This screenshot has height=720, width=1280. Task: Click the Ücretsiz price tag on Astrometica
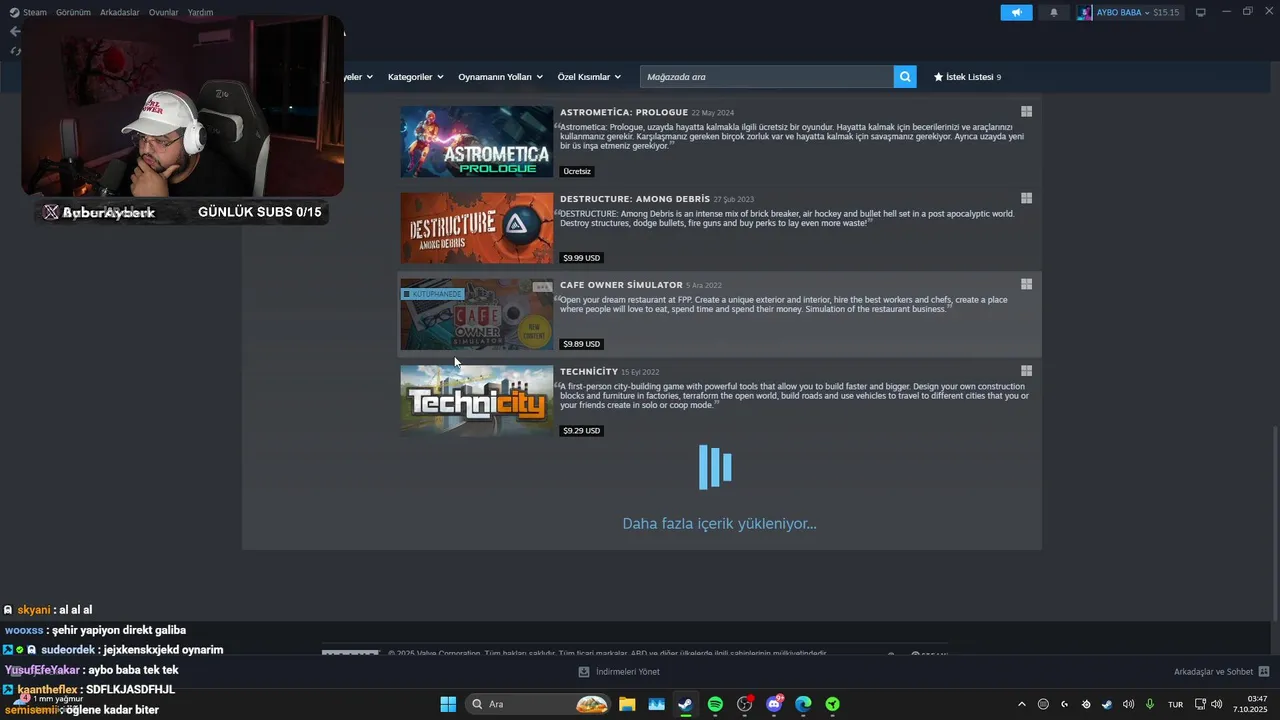pyautogui.click(x=577, y=171)
